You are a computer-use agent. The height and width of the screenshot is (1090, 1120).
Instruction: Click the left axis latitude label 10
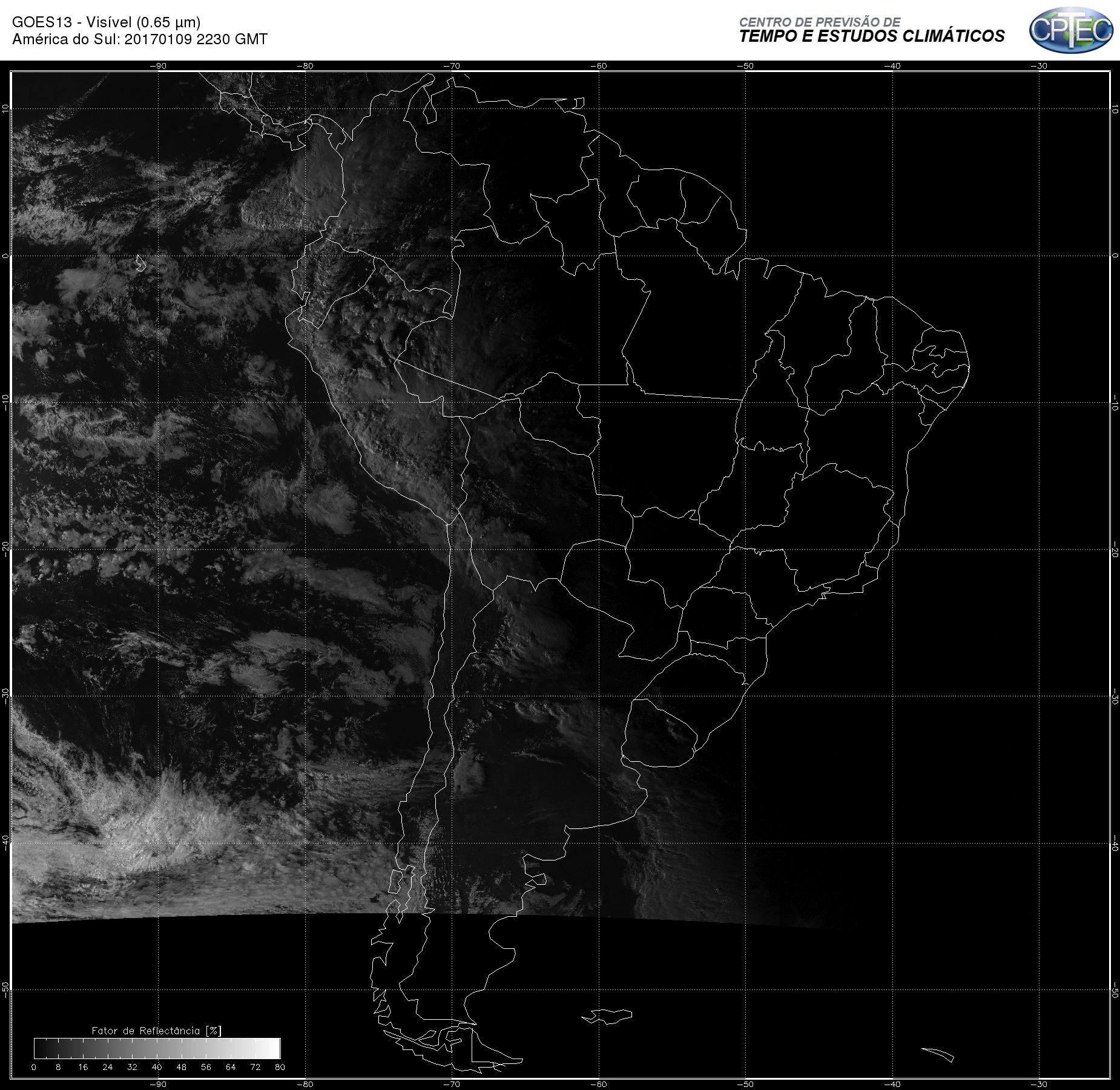[5, 109]
